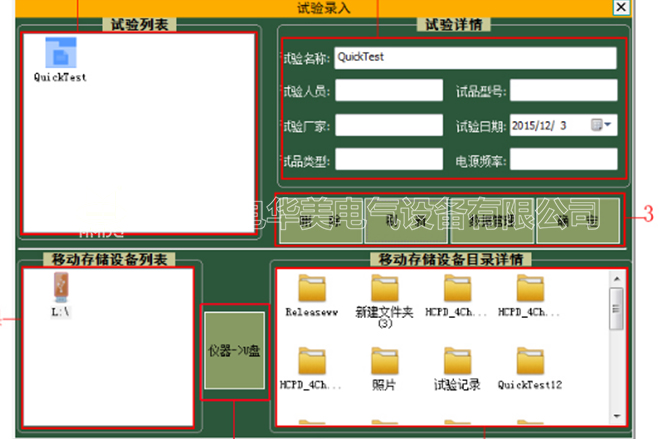Click the 试验人员 input field

click(389, 90)
